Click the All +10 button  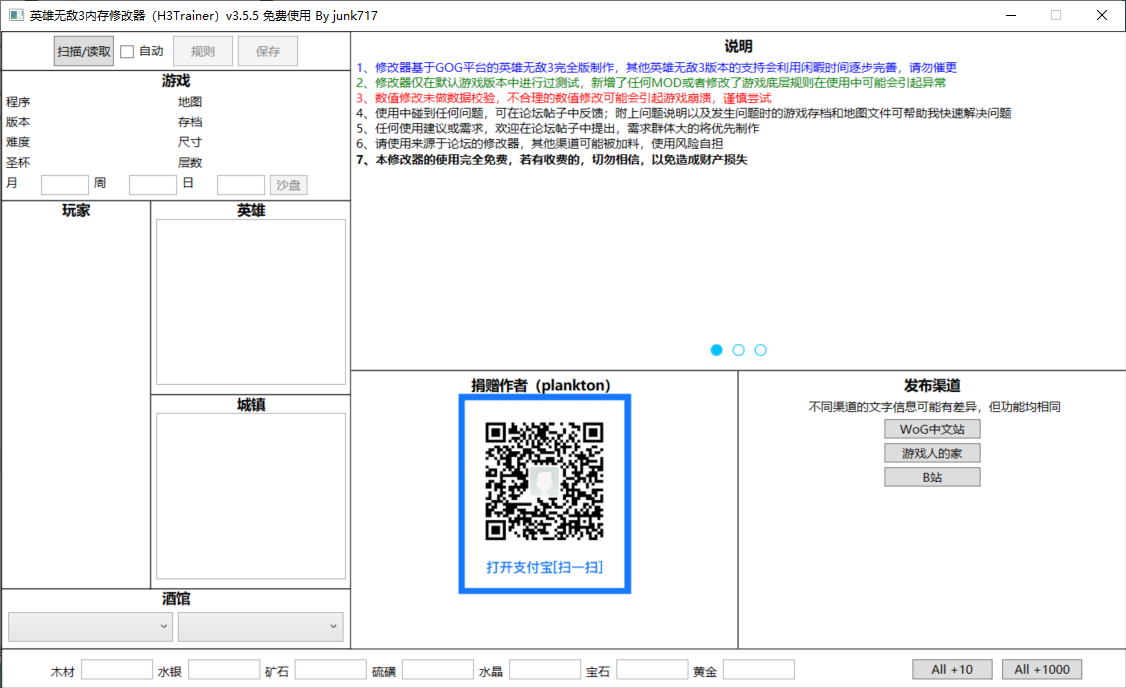pos(952,669)
